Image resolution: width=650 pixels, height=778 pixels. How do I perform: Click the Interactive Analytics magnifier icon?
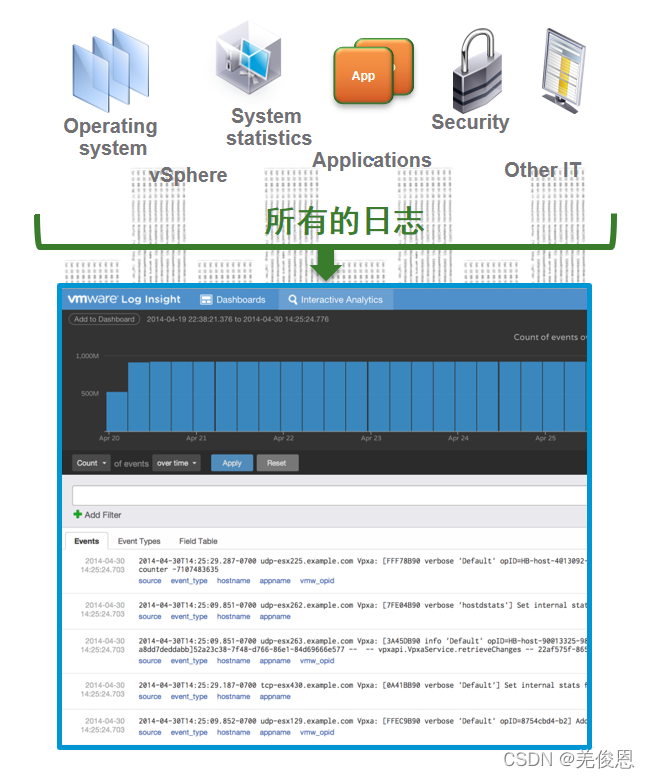(x=293, y=300)
